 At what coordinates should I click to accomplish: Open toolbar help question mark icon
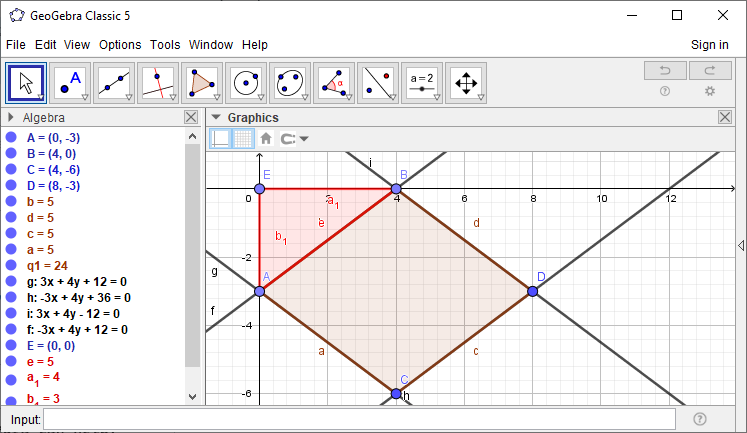pyautogui.click(x=665, y=91)
